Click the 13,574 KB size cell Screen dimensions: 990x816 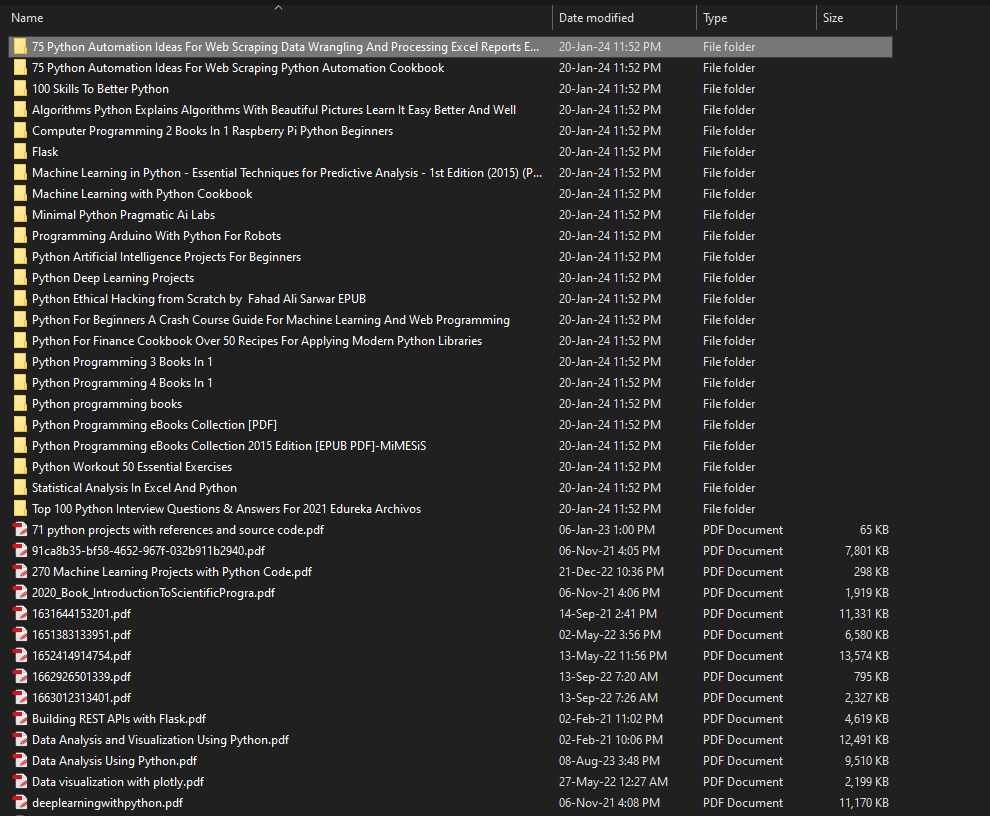point(864,656)
